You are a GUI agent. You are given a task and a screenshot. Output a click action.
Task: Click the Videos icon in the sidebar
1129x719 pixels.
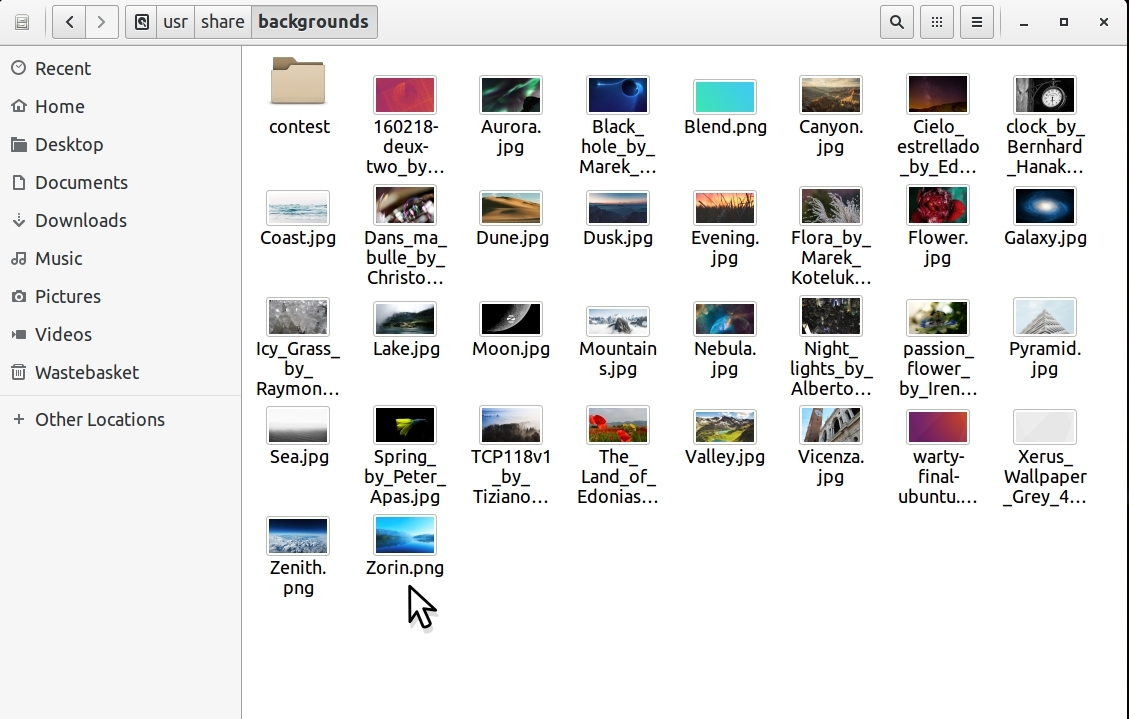click(19, 334)
